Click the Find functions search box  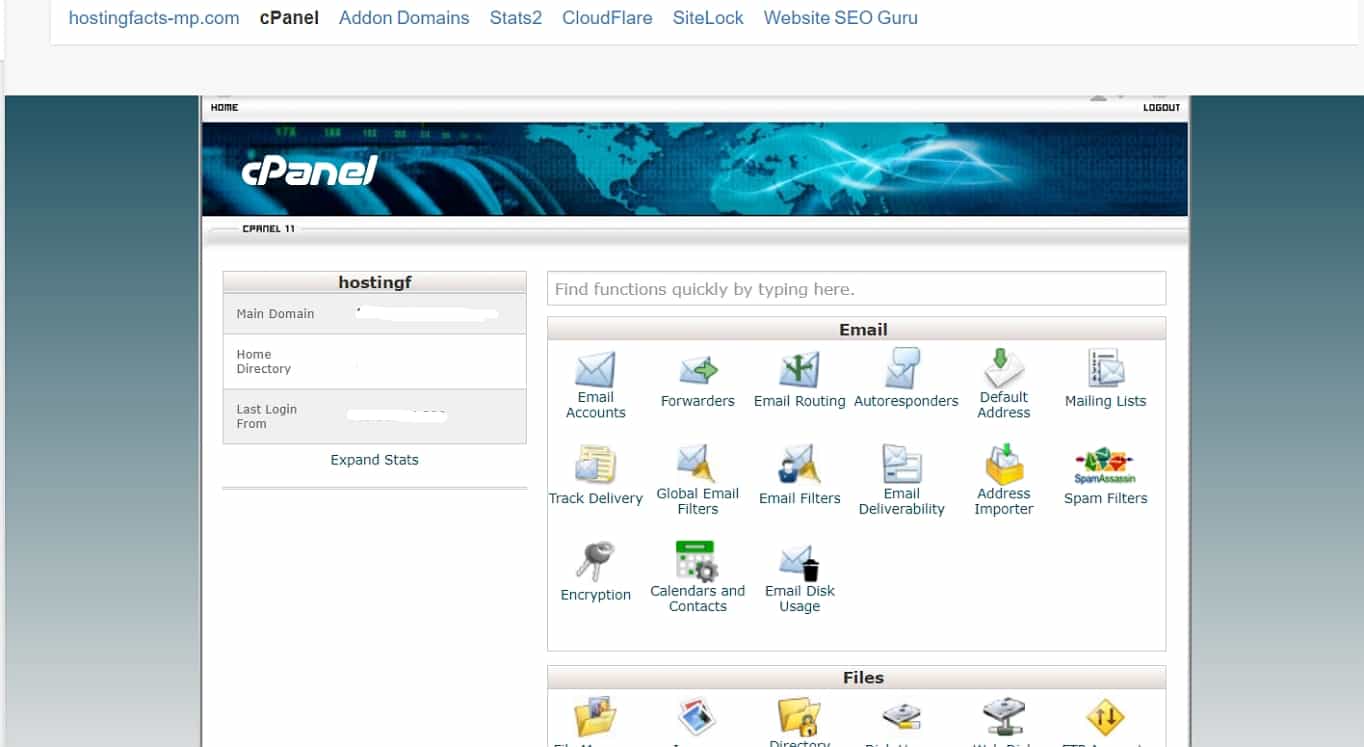pos(856,289)
